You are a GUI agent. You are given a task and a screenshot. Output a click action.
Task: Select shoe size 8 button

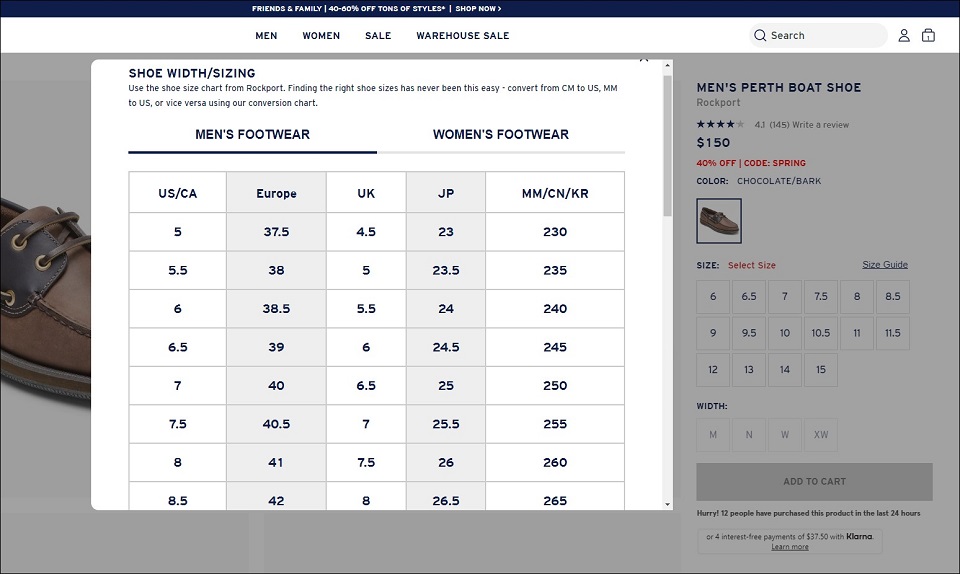[857, 297]
